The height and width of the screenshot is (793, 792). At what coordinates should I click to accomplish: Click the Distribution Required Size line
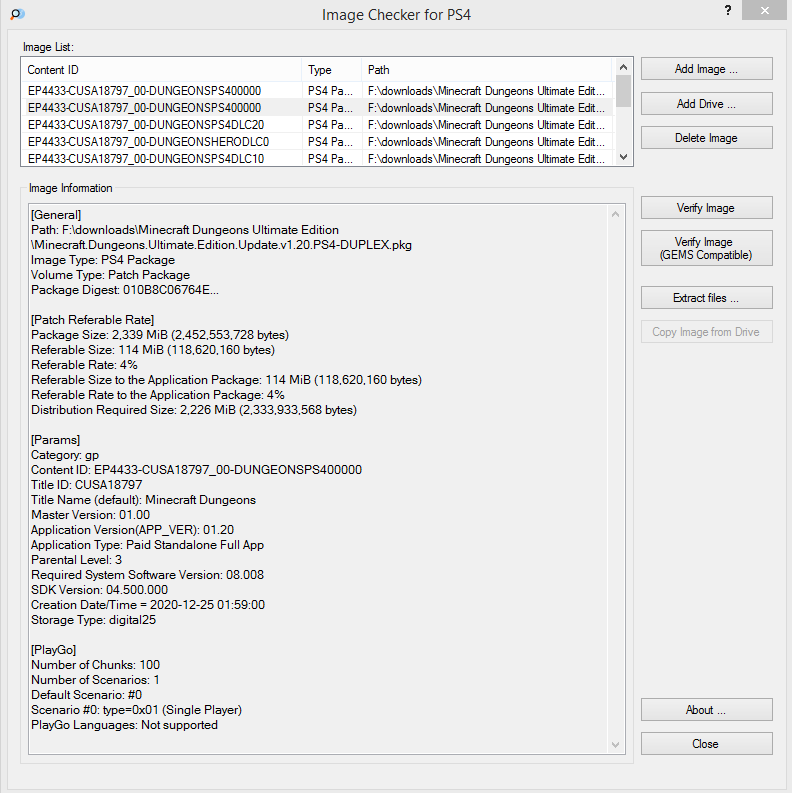point(194,410)
